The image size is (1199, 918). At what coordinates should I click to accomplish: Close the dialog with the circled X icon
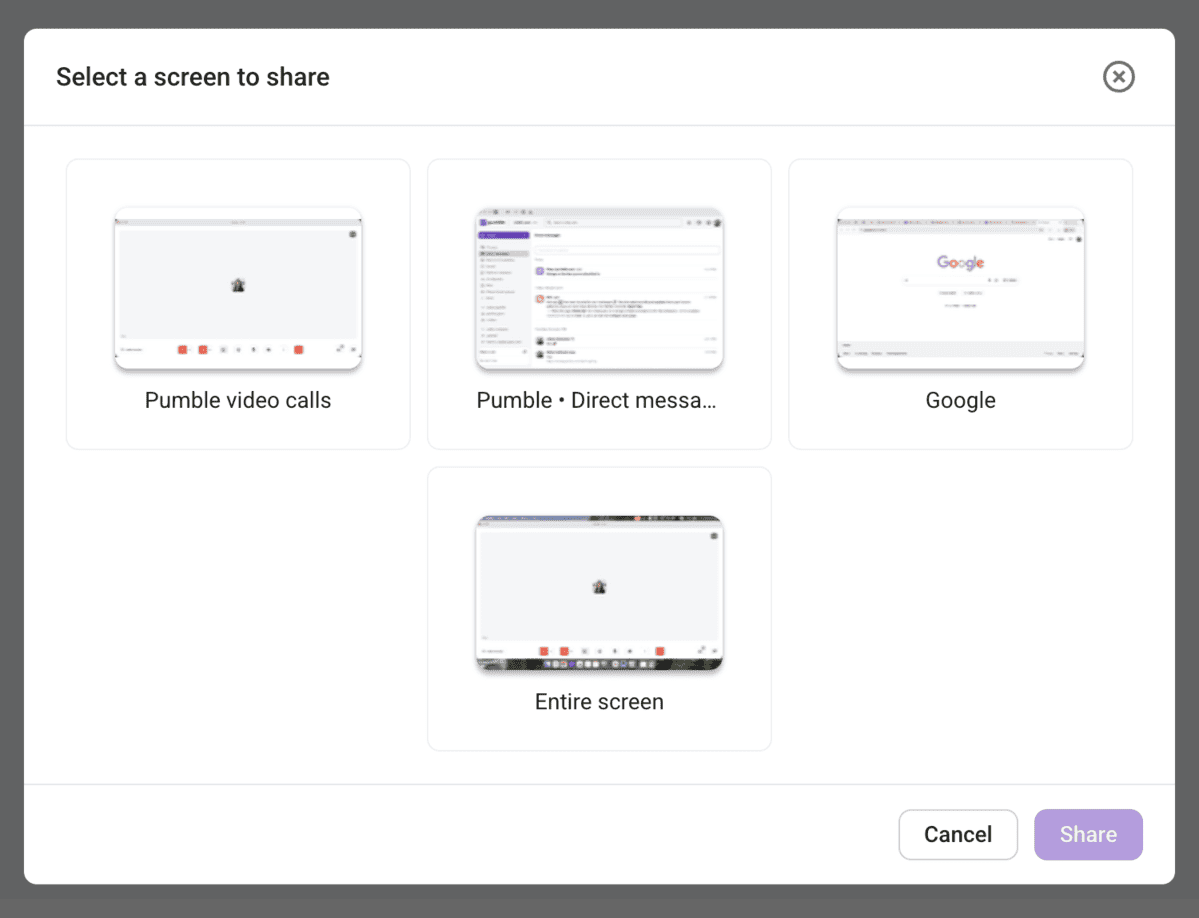[1118, 77]
